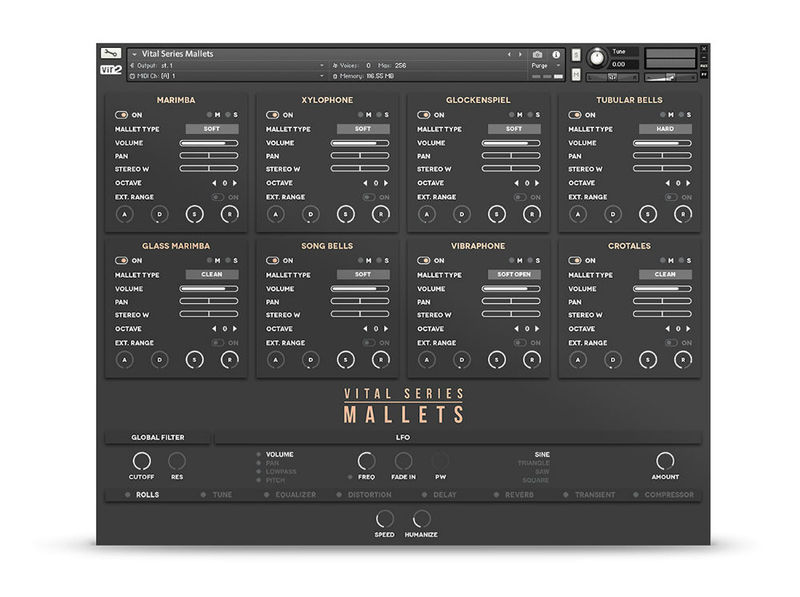The image size is (800, 597).
Task: Adjust the Tune knob
Action: coord(596,58)
